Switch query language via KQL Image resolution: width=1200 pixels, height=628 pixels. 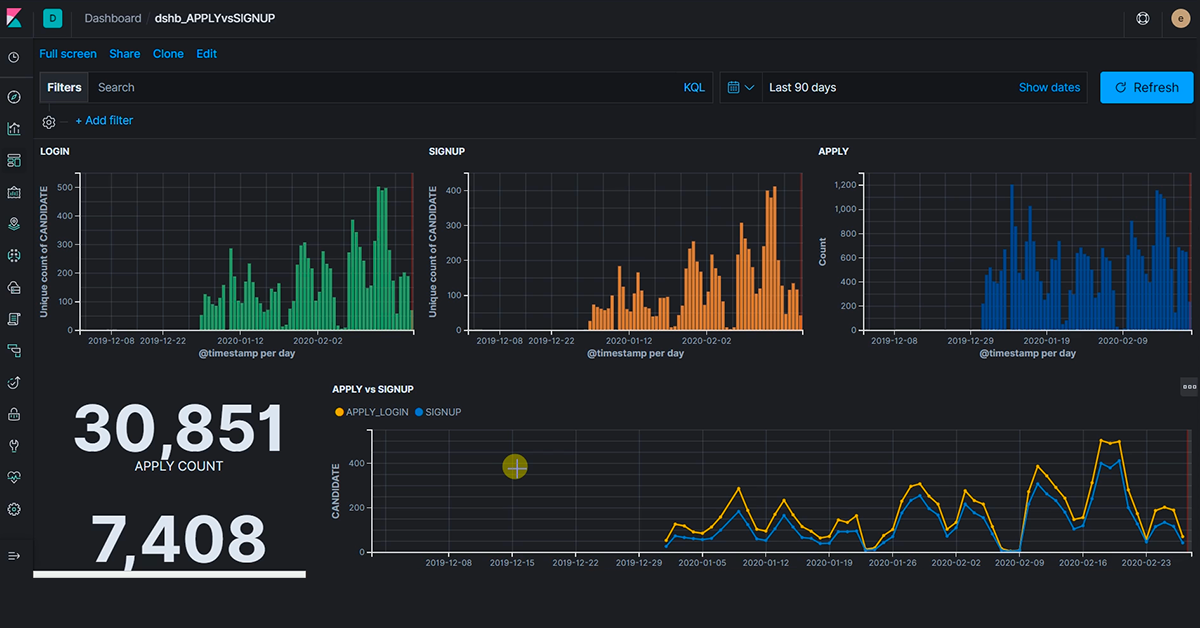click(694, 88)
